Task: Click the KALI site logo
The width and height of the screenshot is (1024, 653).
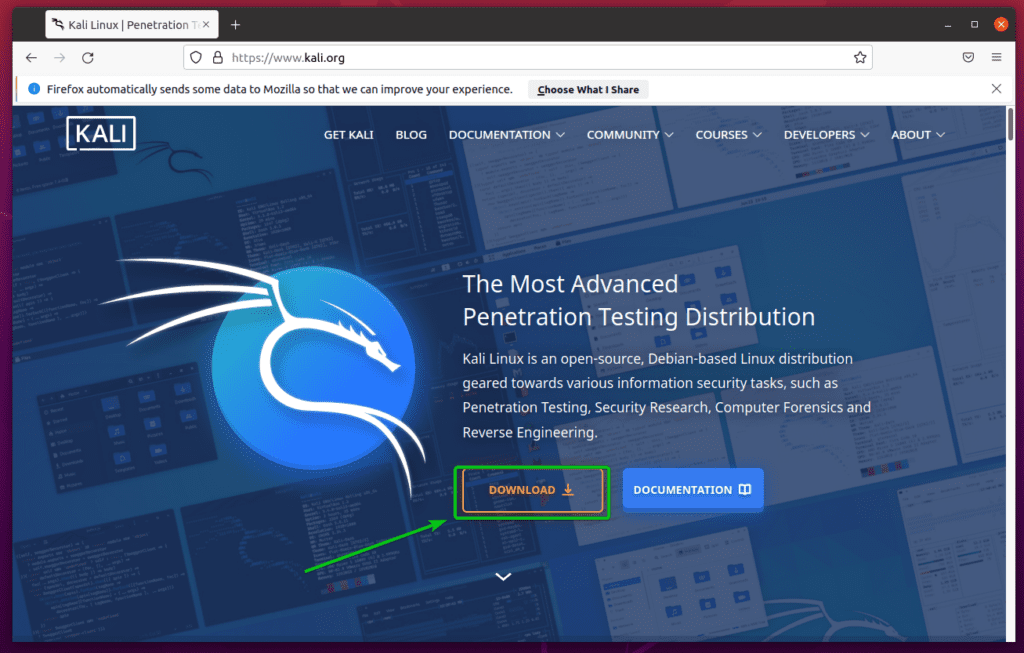Action: pyautogui.click(x=100, y=133)
